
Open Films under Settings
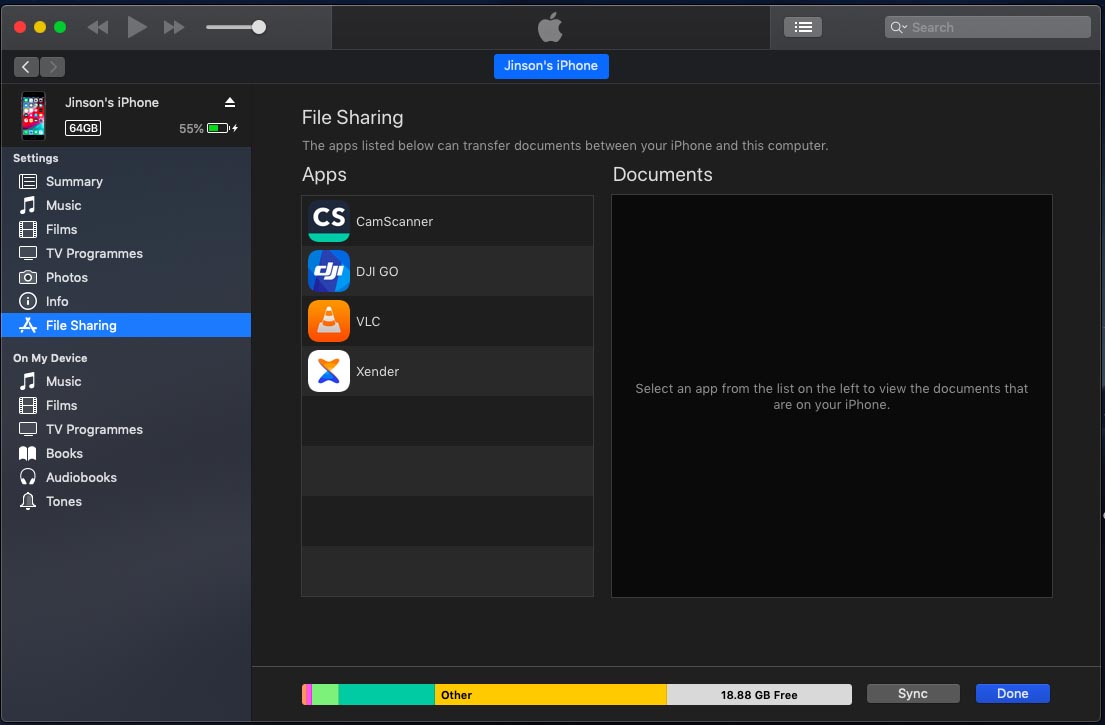[x=126, y=230]
